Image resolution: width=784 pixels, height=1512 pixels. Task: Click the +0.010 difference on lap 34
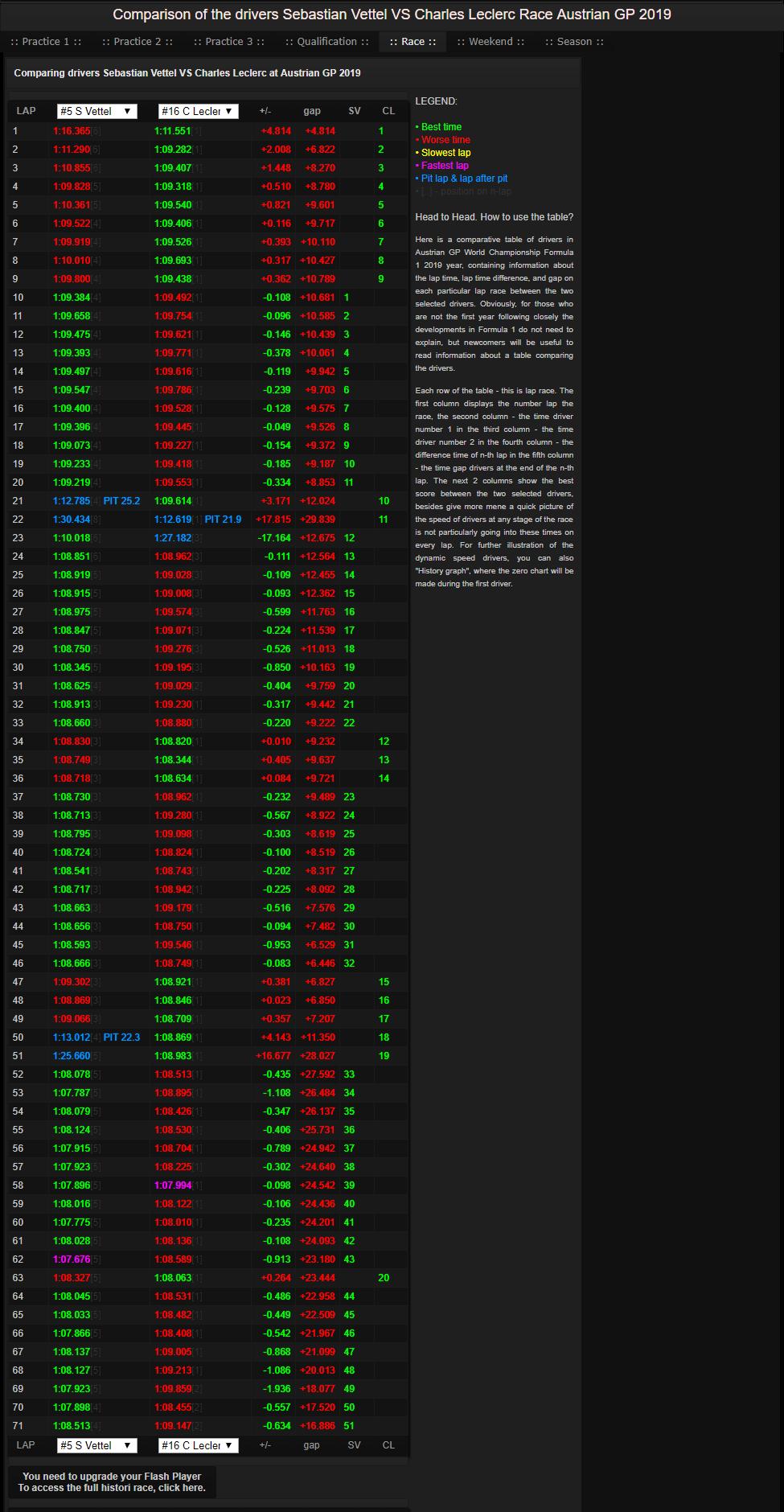tap(276, 742)
